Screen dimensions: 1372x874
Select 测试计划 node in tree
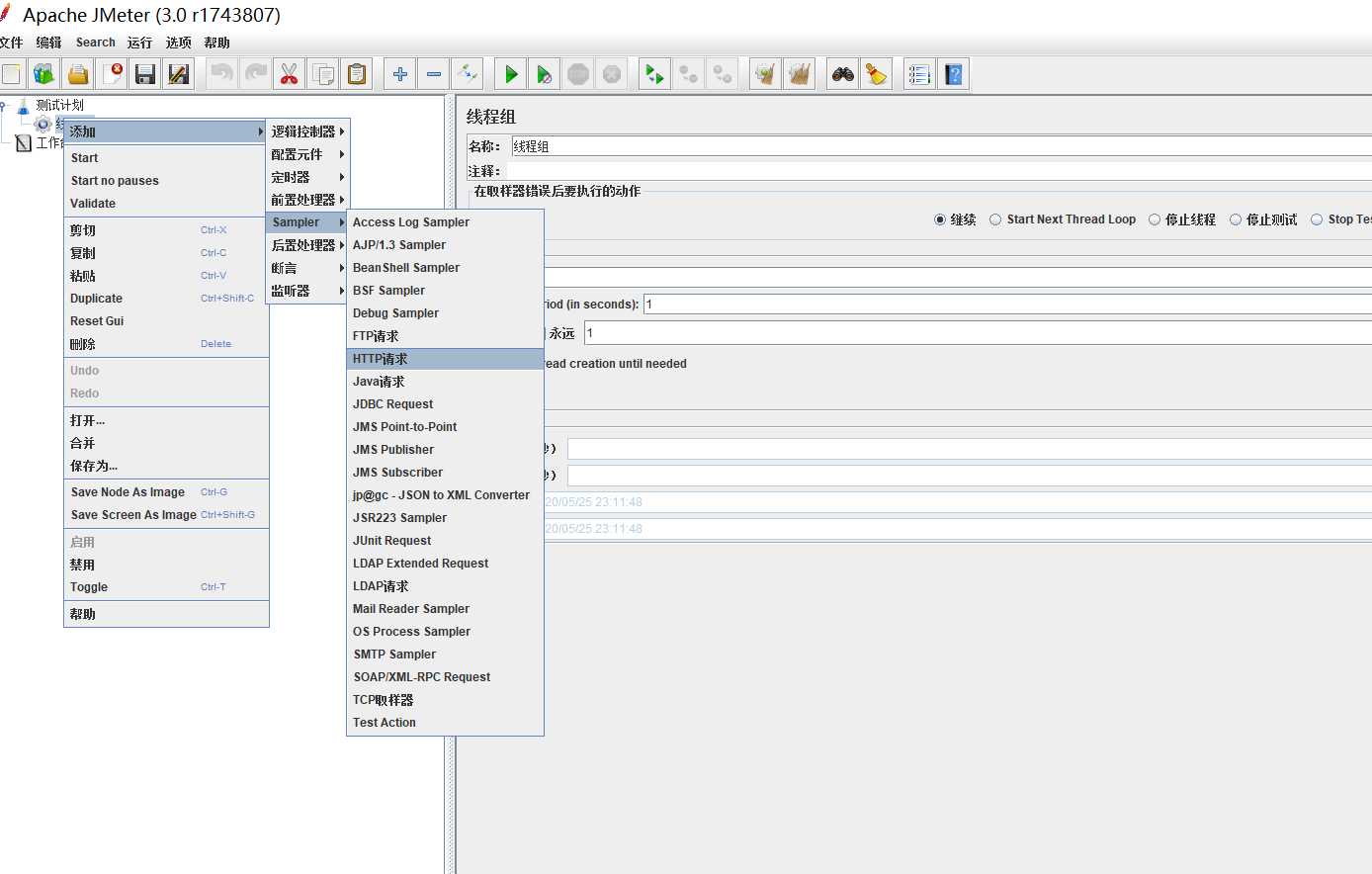pos(59,105)
